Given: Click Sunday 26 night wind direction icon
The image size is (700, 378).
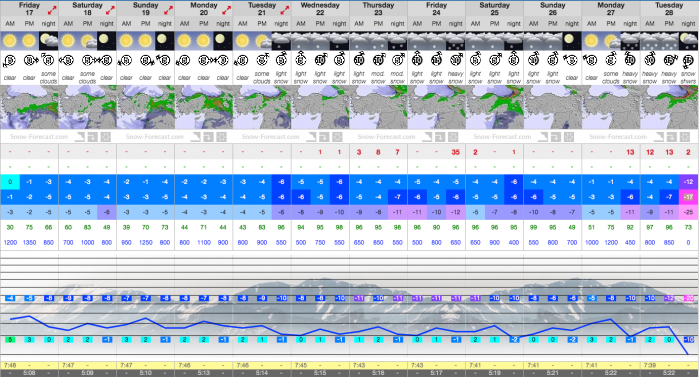Looking at the screenshot, I should (572, 59).
